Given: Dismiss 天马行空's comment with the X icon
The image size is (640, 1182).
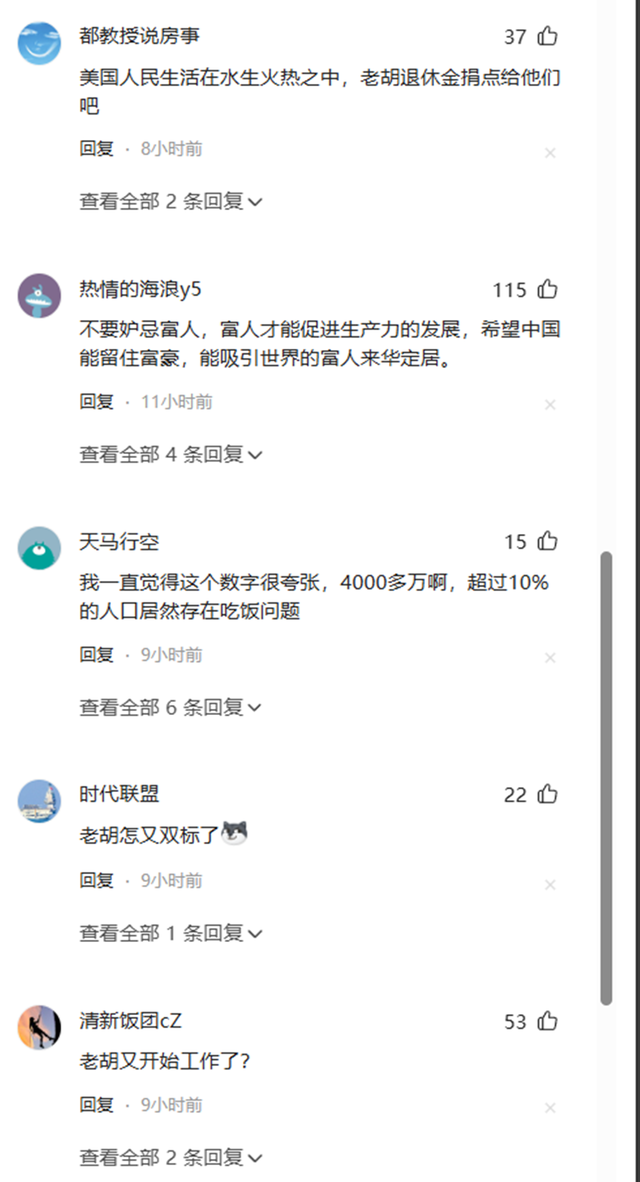Looking at the screenshot, I should pos(550,658).
